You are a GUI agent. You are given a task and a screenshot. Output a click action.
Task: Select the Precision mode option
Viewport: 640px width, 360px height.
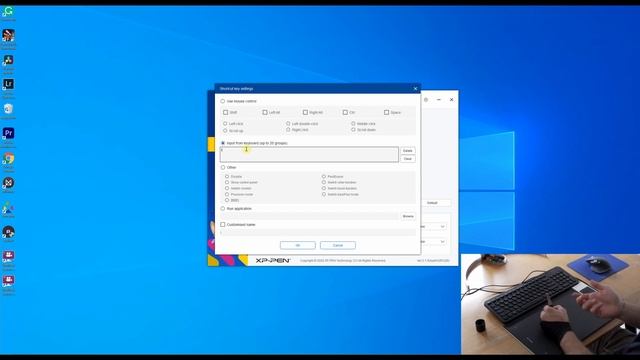point(227,194)
